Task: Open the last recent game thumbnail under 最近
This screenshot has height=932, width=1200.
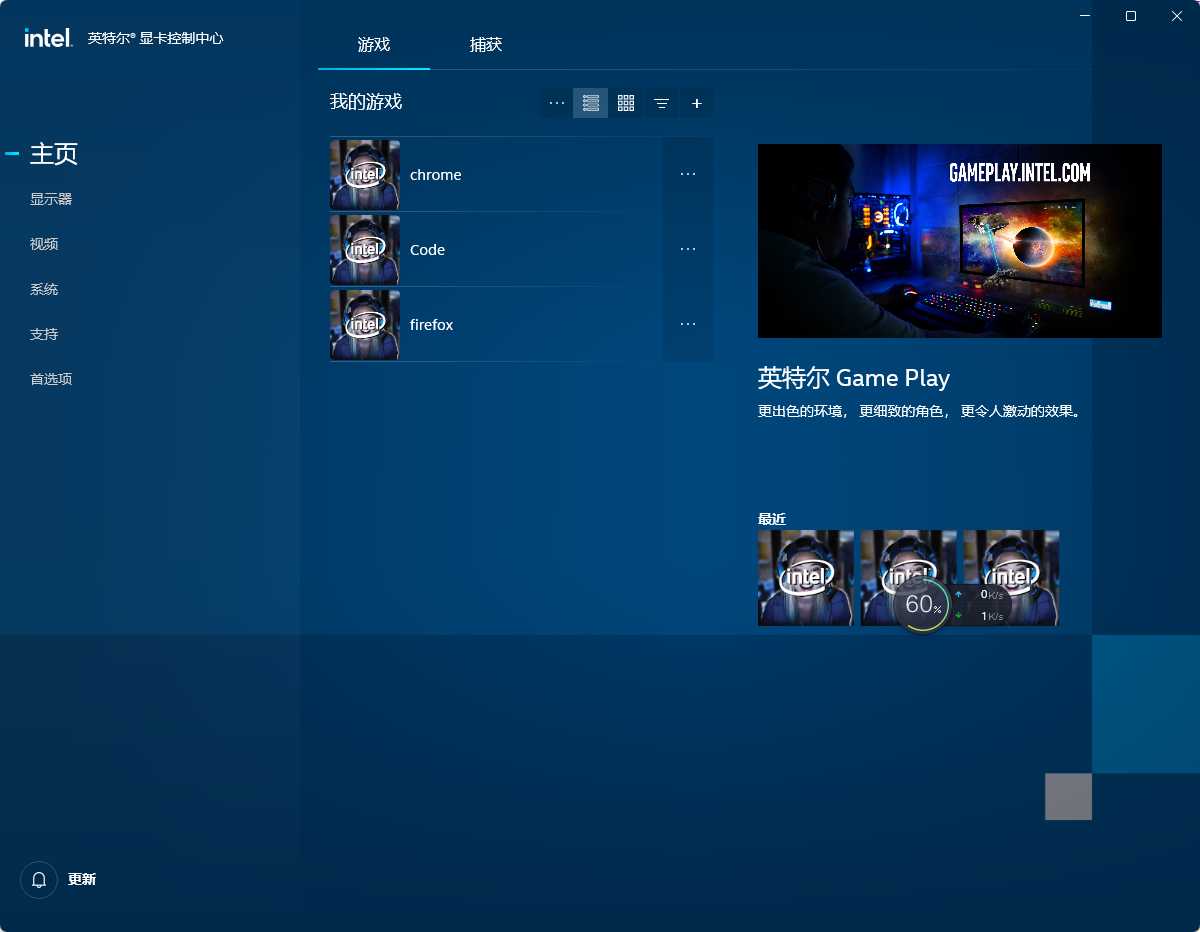Action: click(x=1011, y=578)
